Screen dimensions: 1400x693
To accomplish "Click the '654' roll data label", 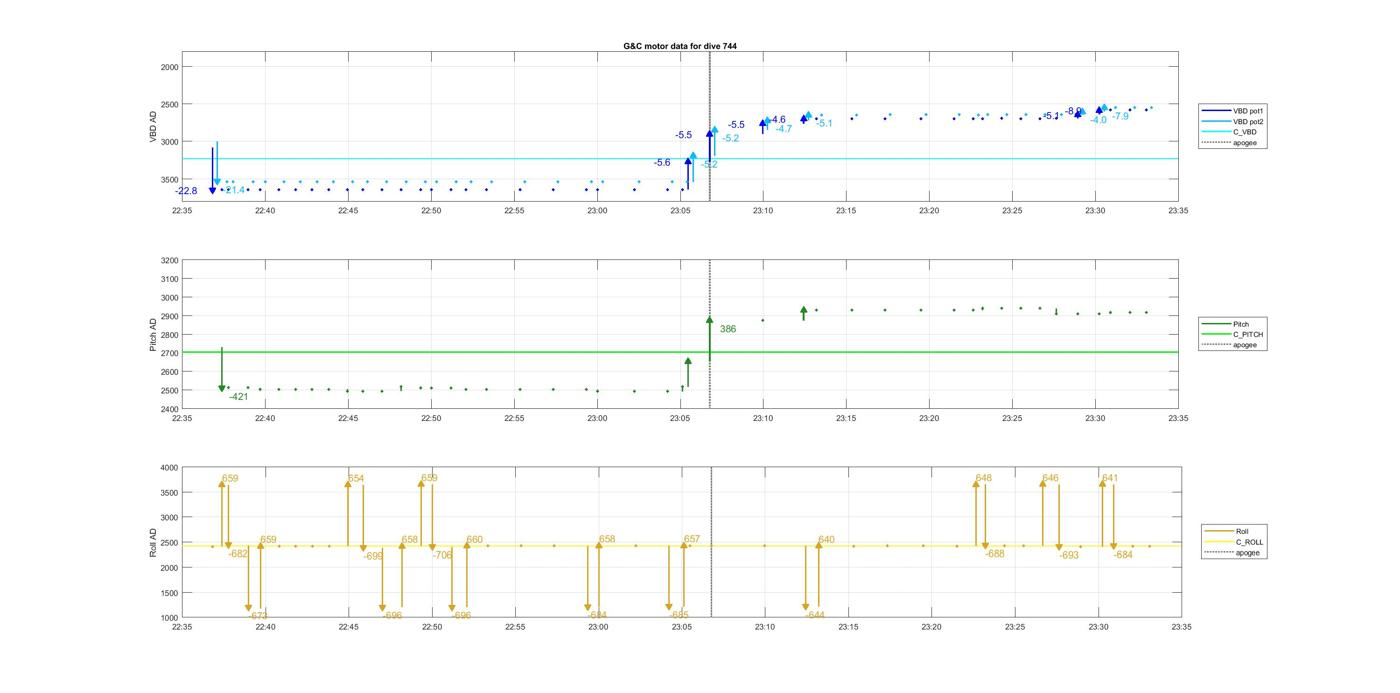I will pos(357,479).
